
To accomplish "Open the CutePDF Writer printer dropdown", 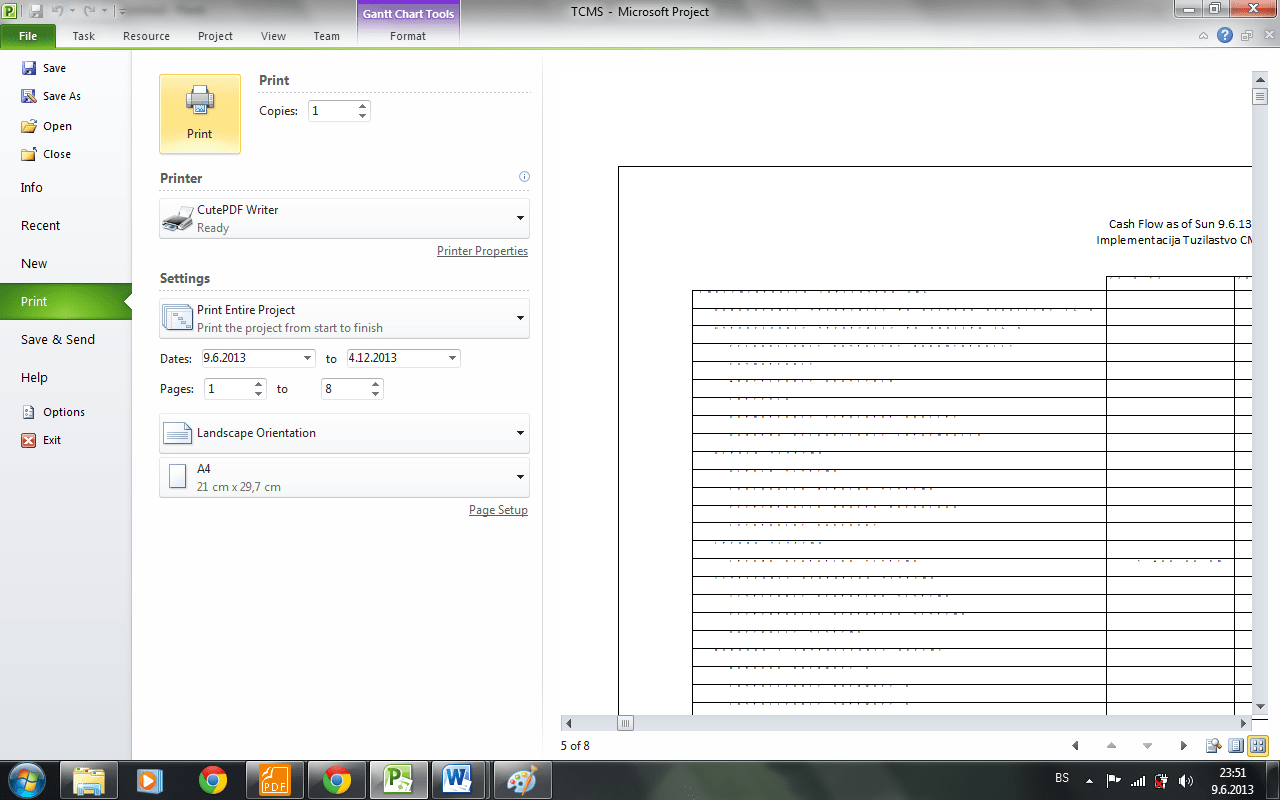I will point(520,218).
